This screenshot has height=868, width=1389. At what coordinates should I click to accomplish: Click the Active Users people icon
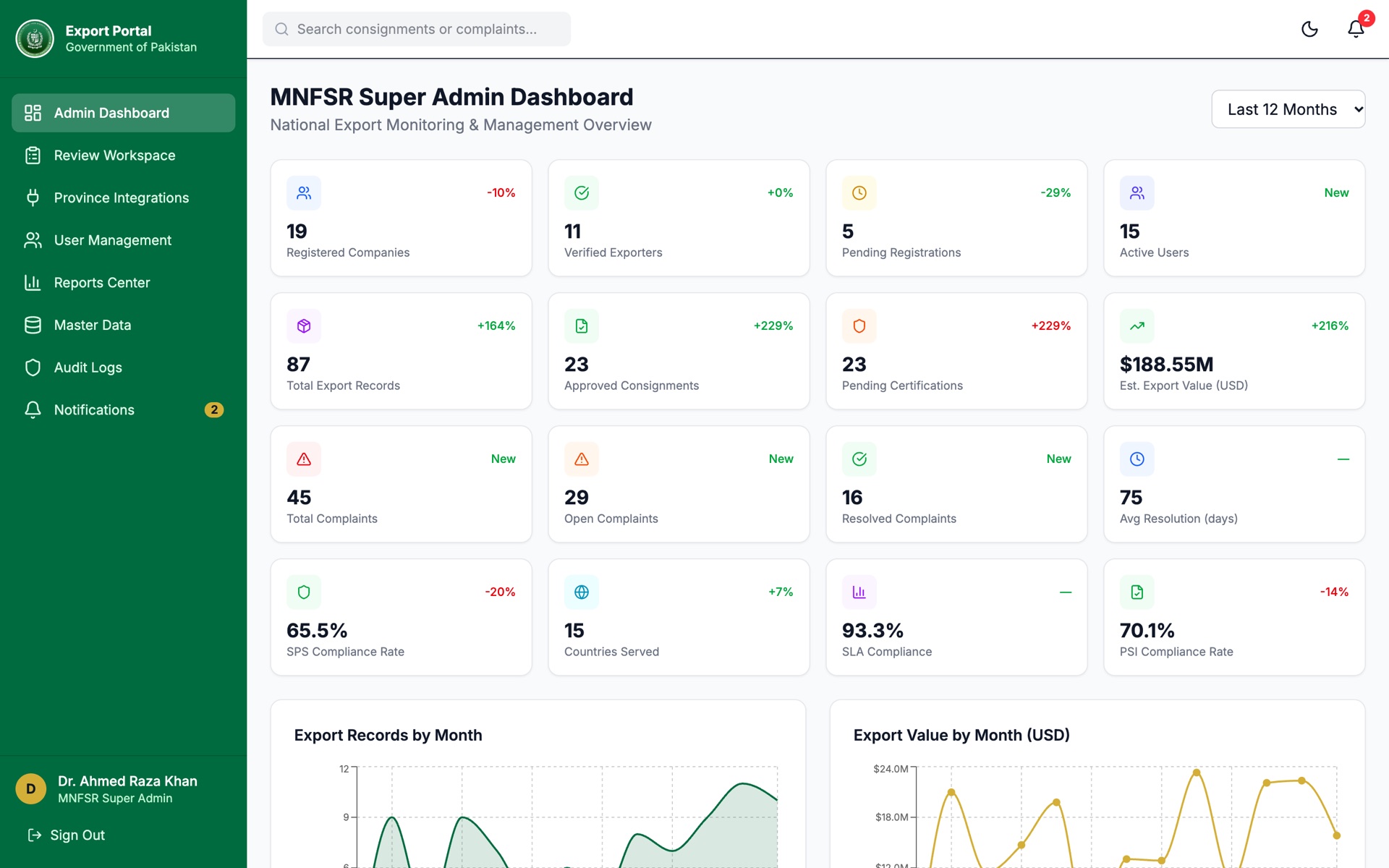tap(1137, 193)
